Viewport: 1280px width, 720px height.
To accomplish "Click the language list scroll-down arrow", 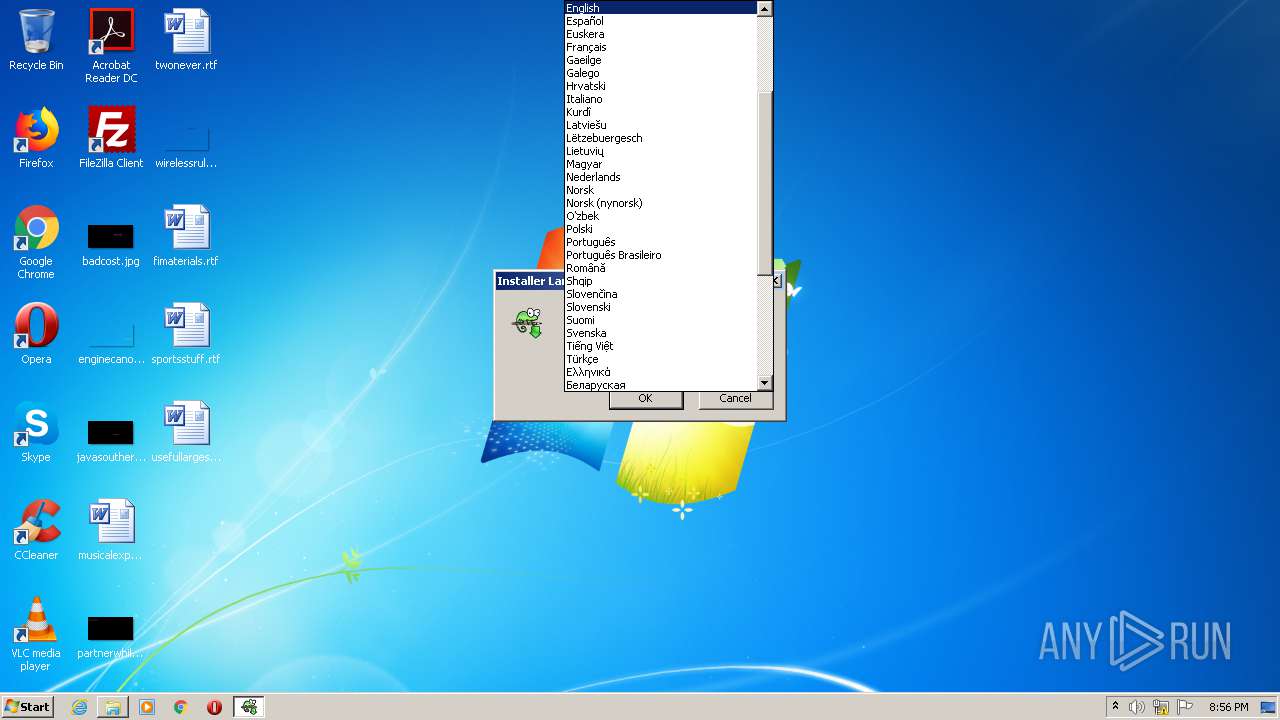I will tap(764, 383).
